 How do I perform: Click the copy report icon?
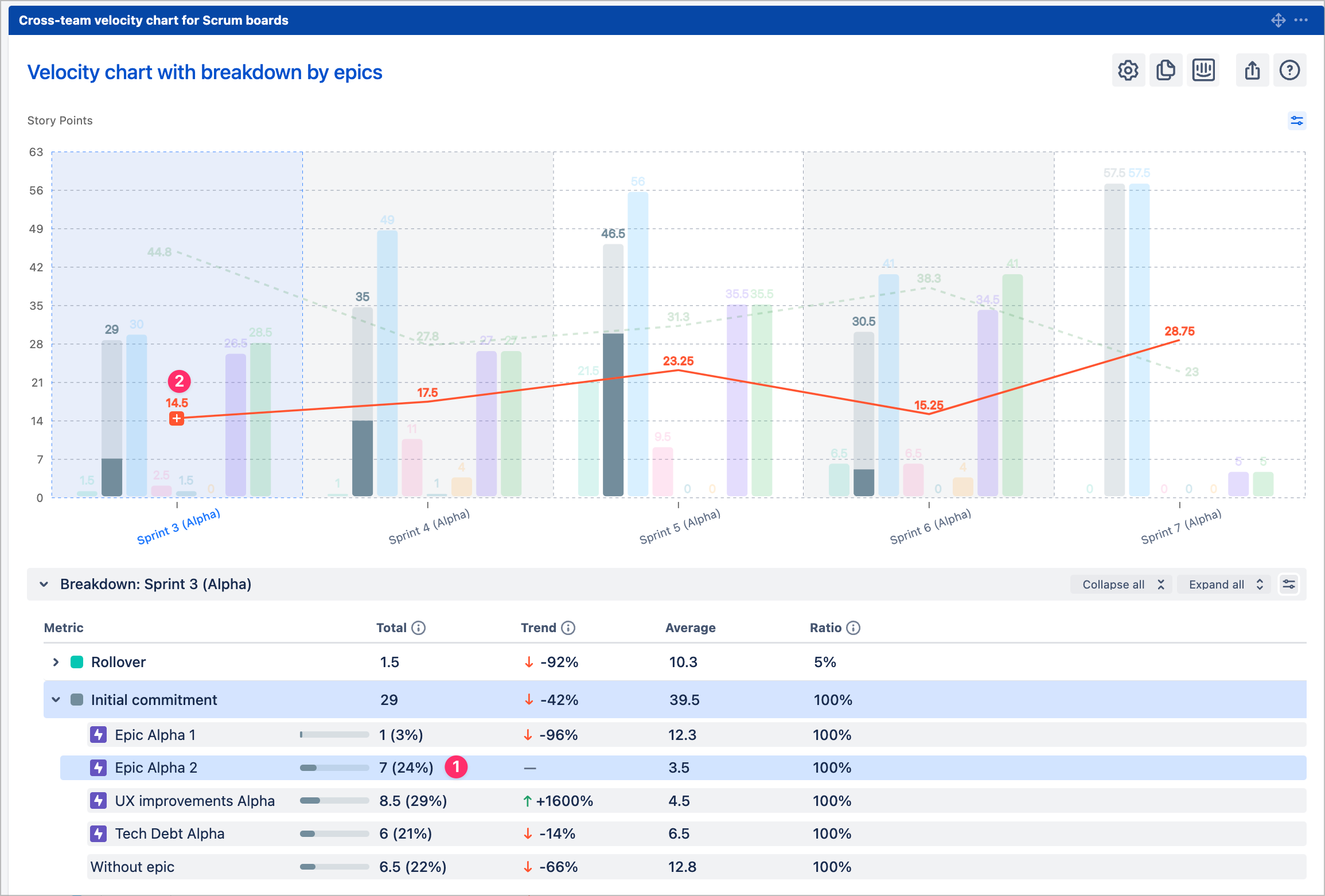[x=1166, y=70]
